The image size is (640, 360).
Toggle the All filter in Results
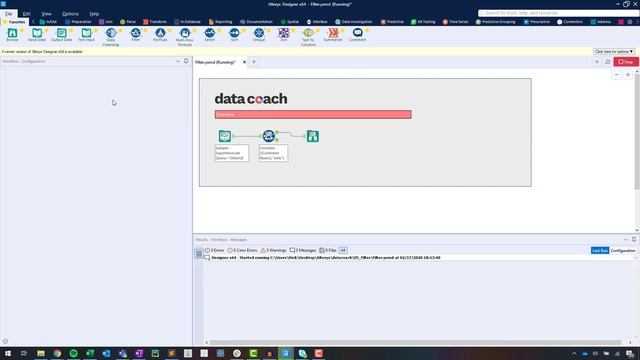click(343, 250)
